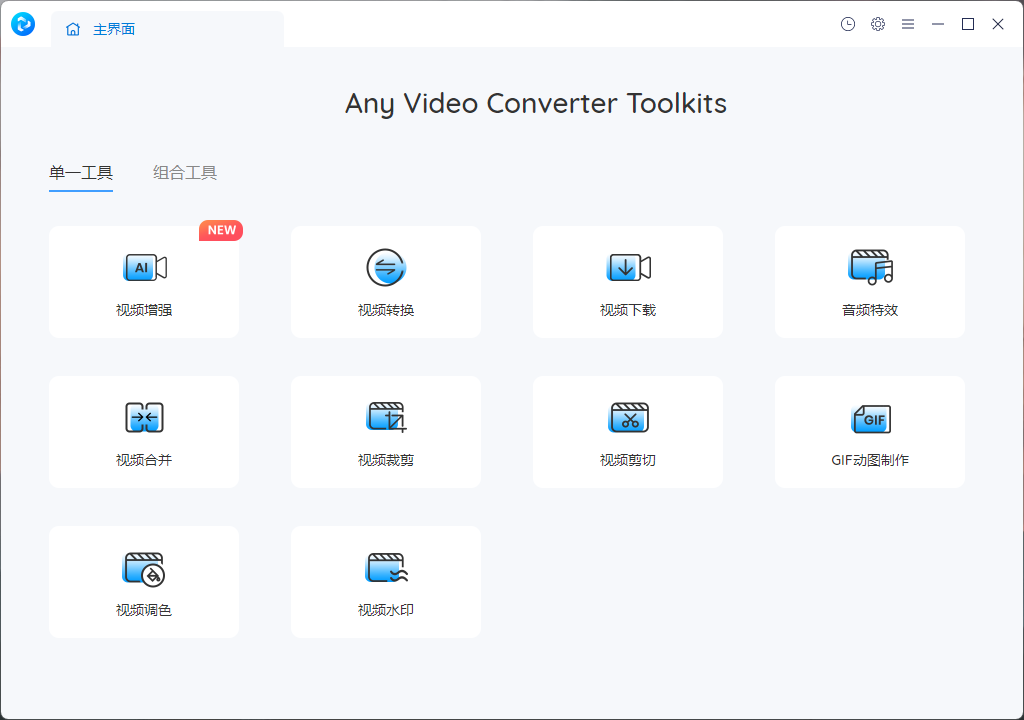
Task: Open the 视频下载 download icon
Action: [x=628, y=268]
